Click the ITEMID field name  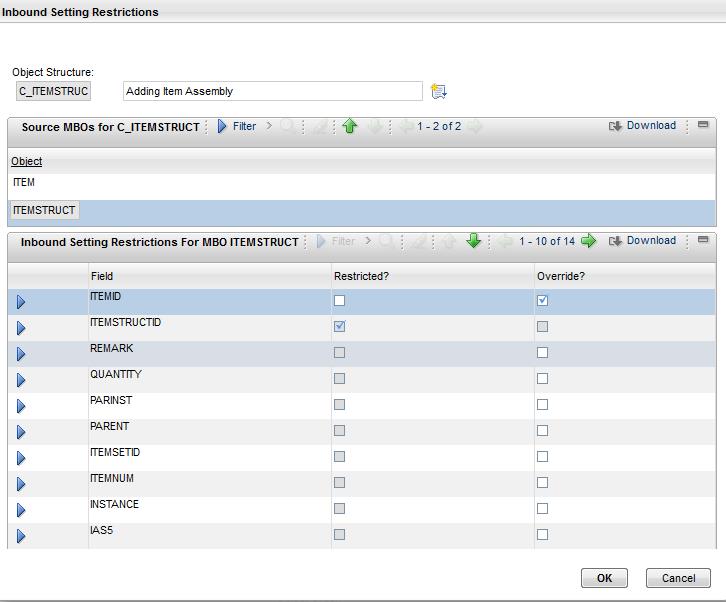105,296
